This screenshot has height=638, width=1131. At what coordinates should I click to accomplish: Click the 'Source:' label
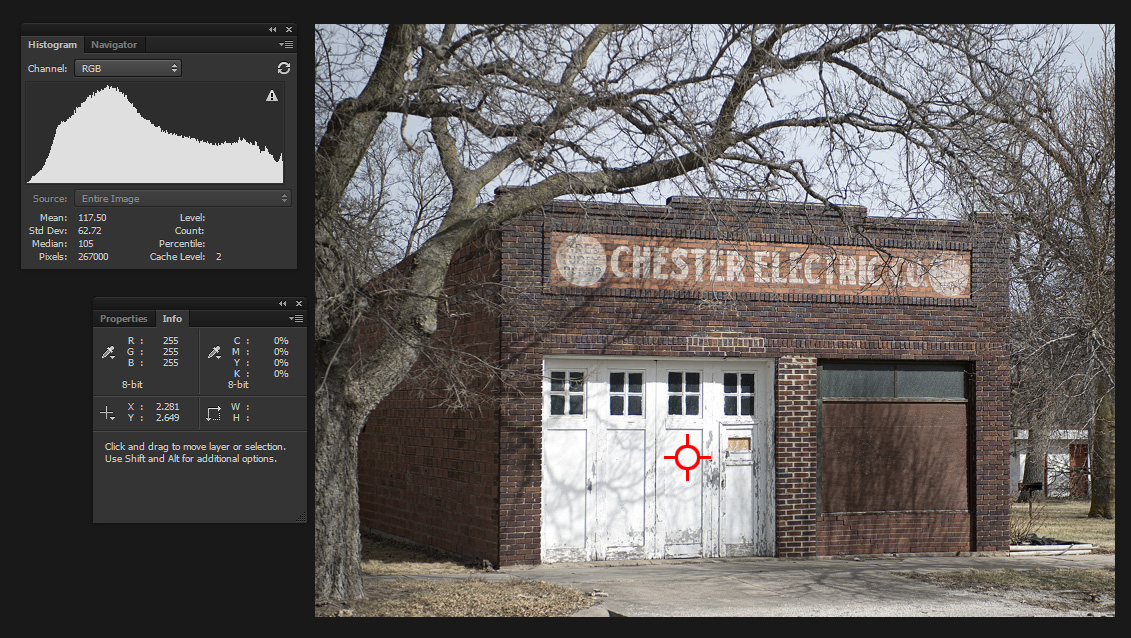[x=50, y=198]
